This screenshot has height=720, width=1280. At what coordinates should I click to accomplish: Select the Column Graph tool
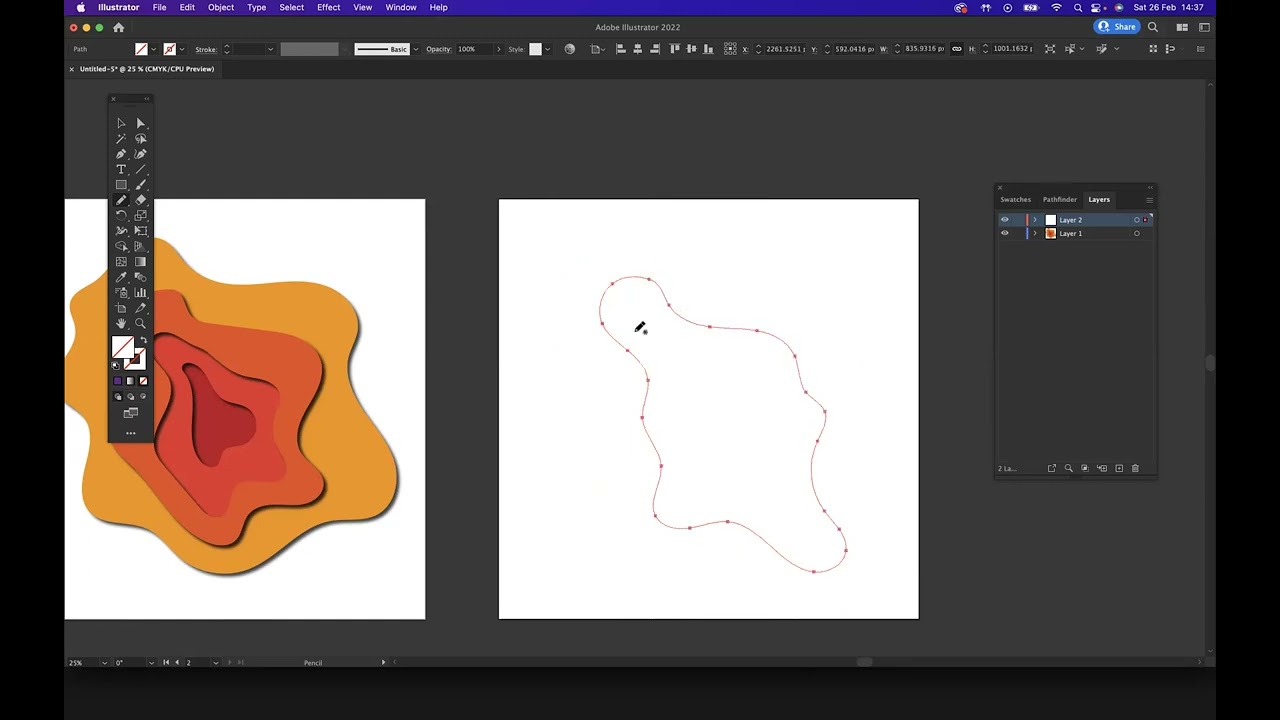coord(140,293)
